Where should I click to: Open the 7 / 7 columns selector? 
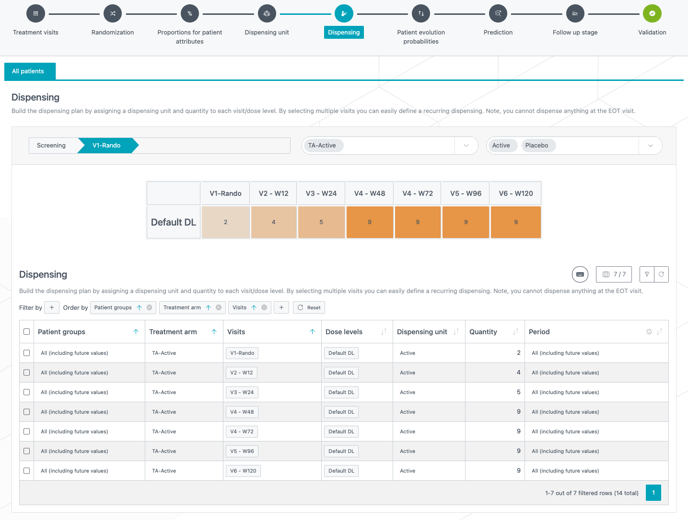613,274
